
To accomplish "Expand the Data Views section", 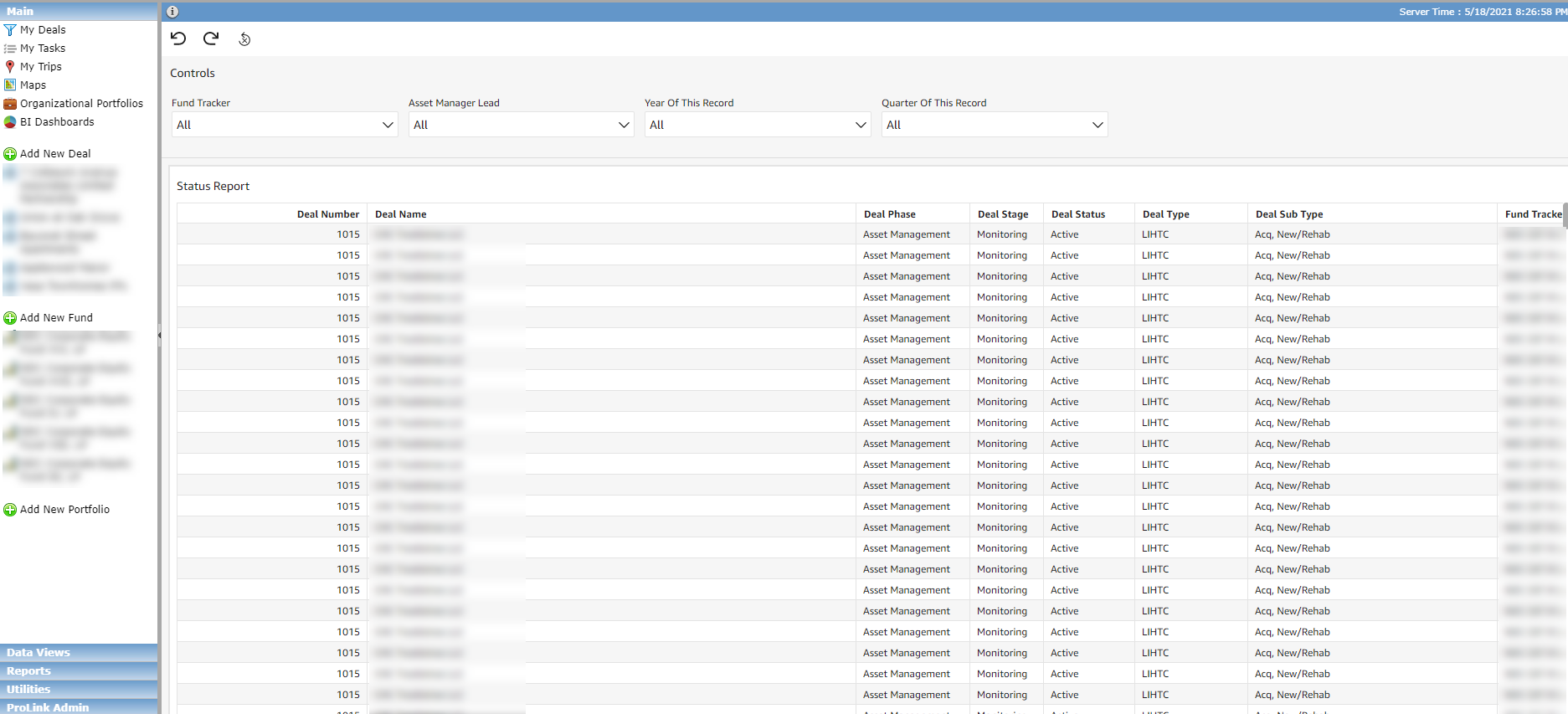I will point(79,652).
